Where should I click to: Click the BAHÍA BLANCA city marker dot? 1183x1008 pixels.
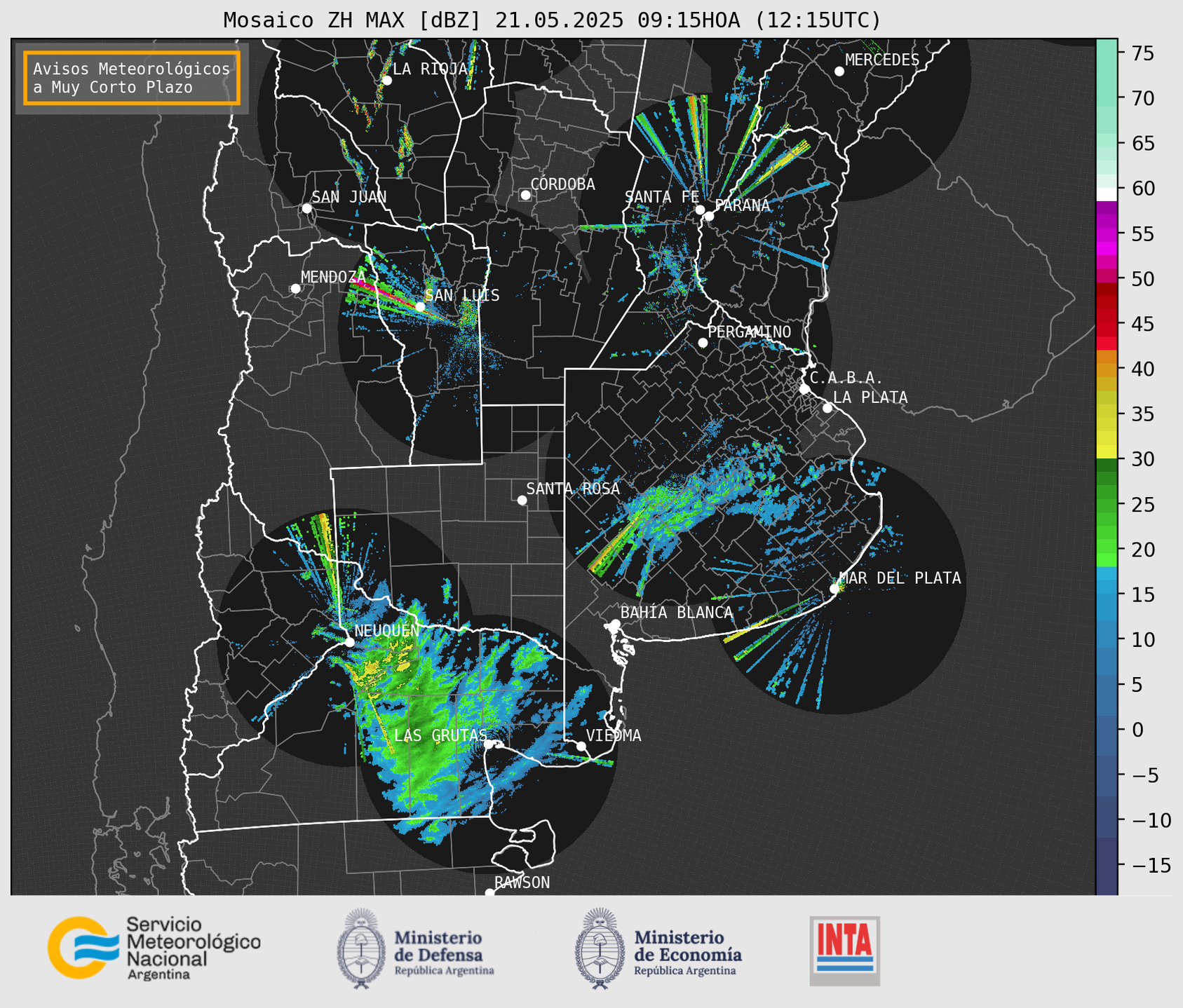click(615, 624)
